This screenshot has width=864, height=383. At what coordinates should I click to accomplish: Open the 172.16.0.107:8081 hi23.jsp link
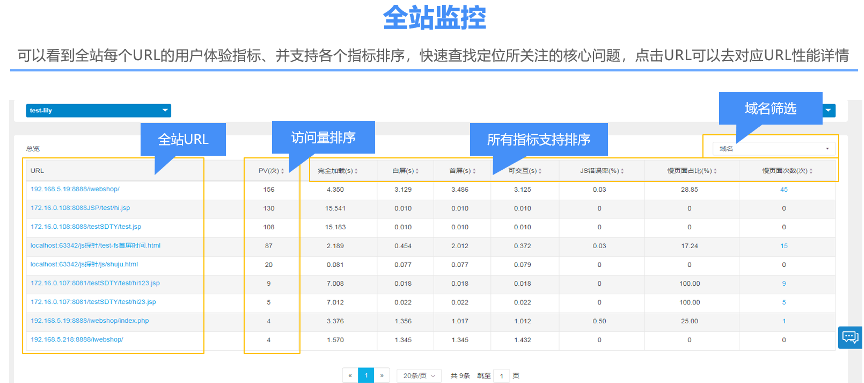pyautogui.click(x=94, y=302)
